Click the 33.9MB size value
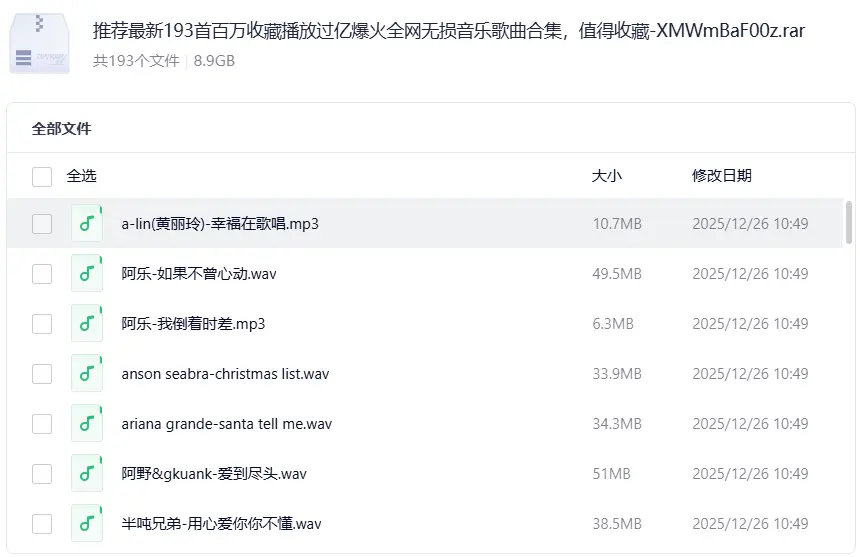The height and width of the screenshot is (557, 860). (x=617, y=374)
